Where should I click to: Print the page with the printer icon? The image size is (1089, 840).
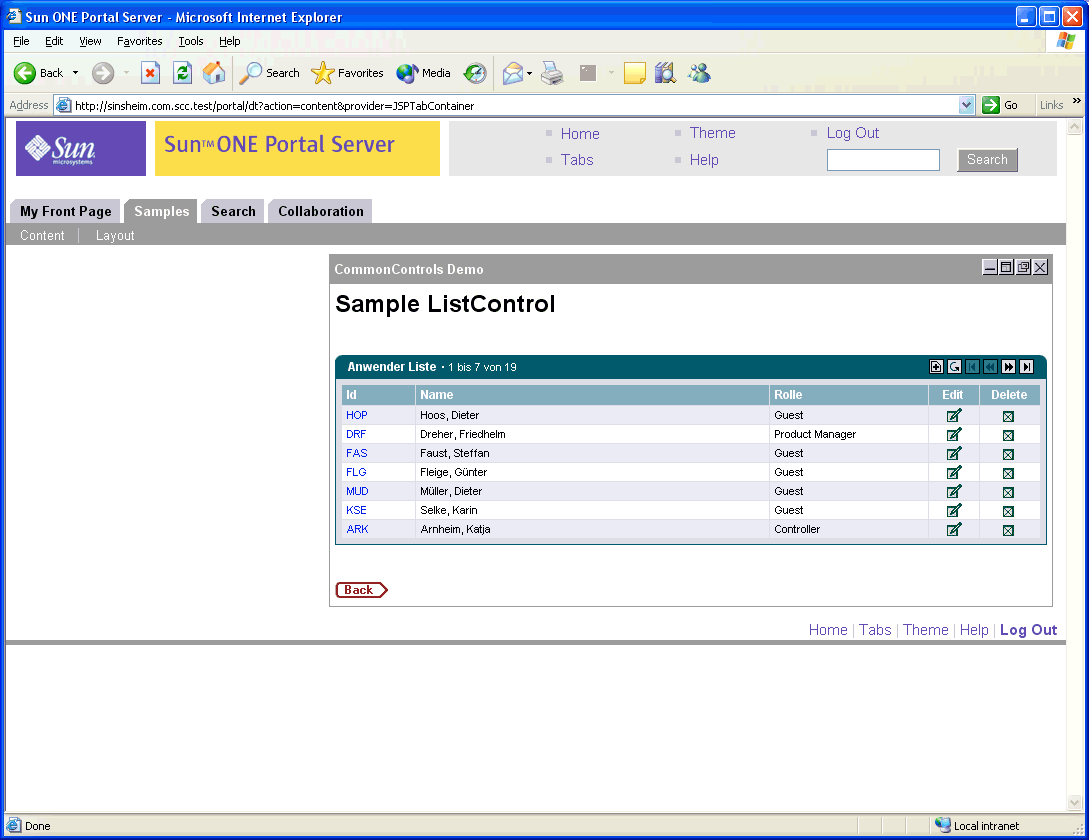(552, 73)
